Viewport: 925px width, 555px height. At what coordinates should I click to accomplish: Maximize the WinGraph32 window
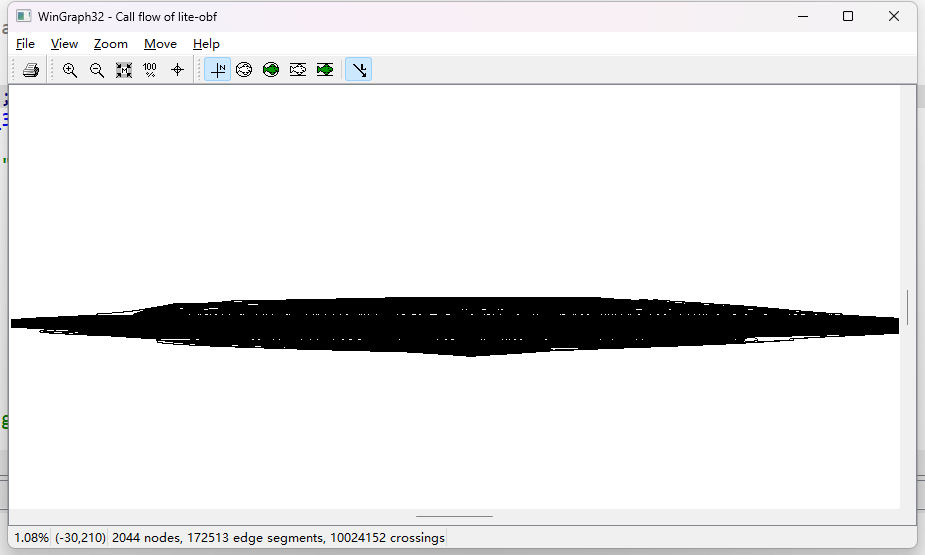point(848,16)
